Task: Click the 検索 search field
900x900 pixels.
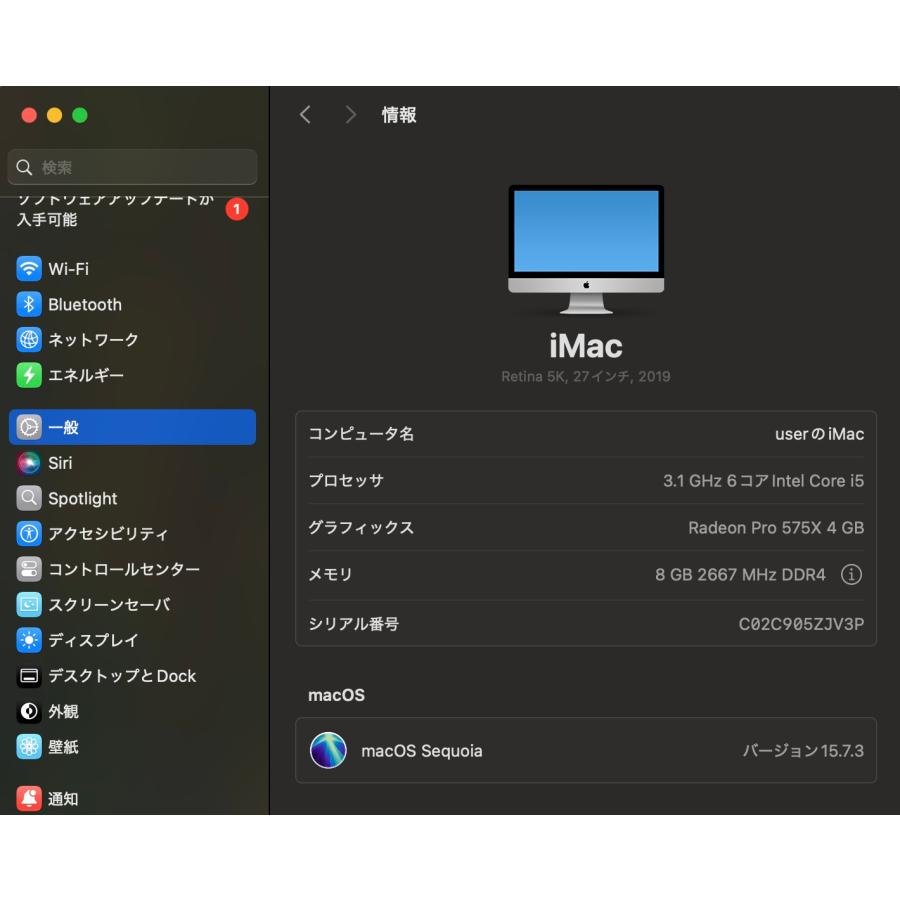Action: (133, 167)
